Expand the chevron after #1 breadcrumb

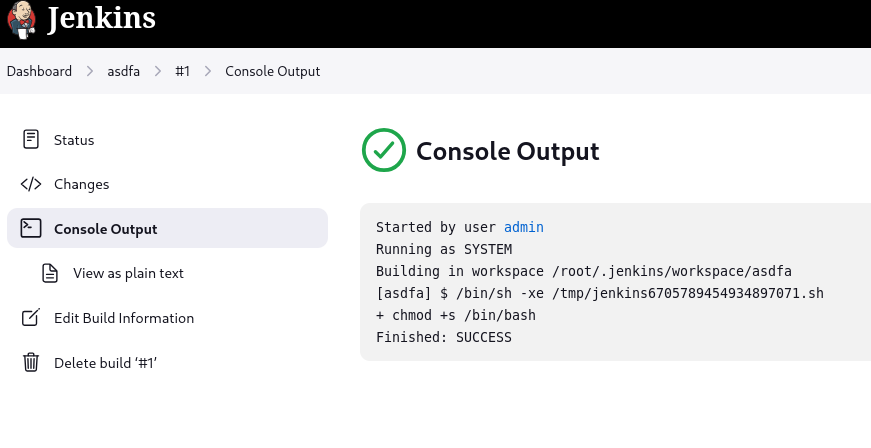[208, 71]
